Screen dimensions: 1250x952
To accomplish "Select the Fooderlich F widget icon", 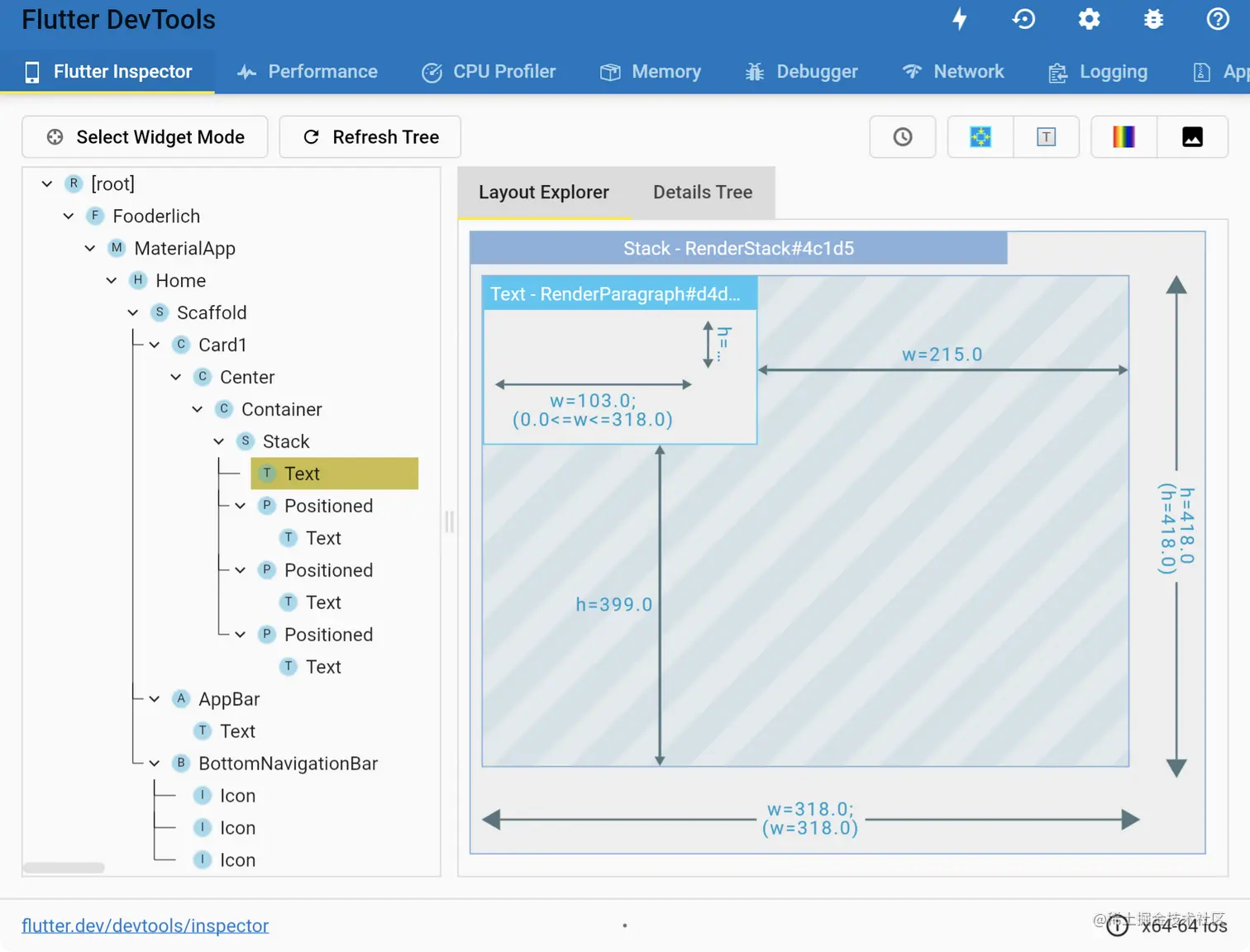I will tap(95, 216).
